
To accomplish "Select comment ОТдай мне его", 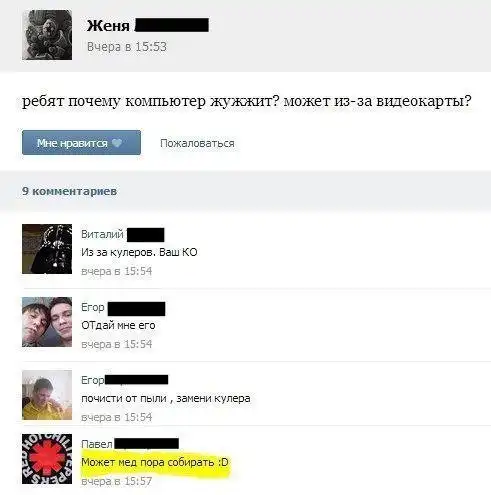I will click(x=118, y=325).
